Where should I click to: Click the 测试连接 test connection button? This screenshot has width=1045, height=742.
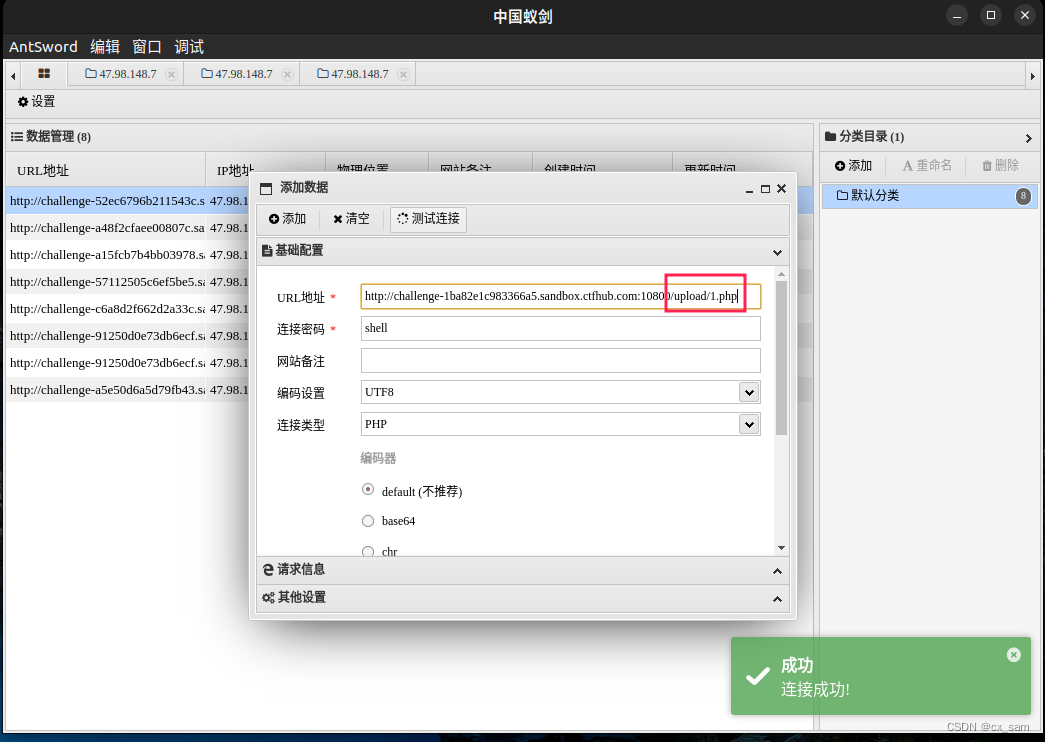429,219
